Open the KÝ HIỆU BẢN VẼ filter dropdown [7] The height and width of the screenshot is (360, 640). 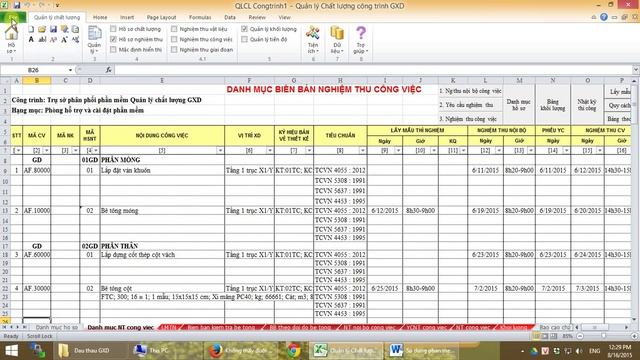309,151
